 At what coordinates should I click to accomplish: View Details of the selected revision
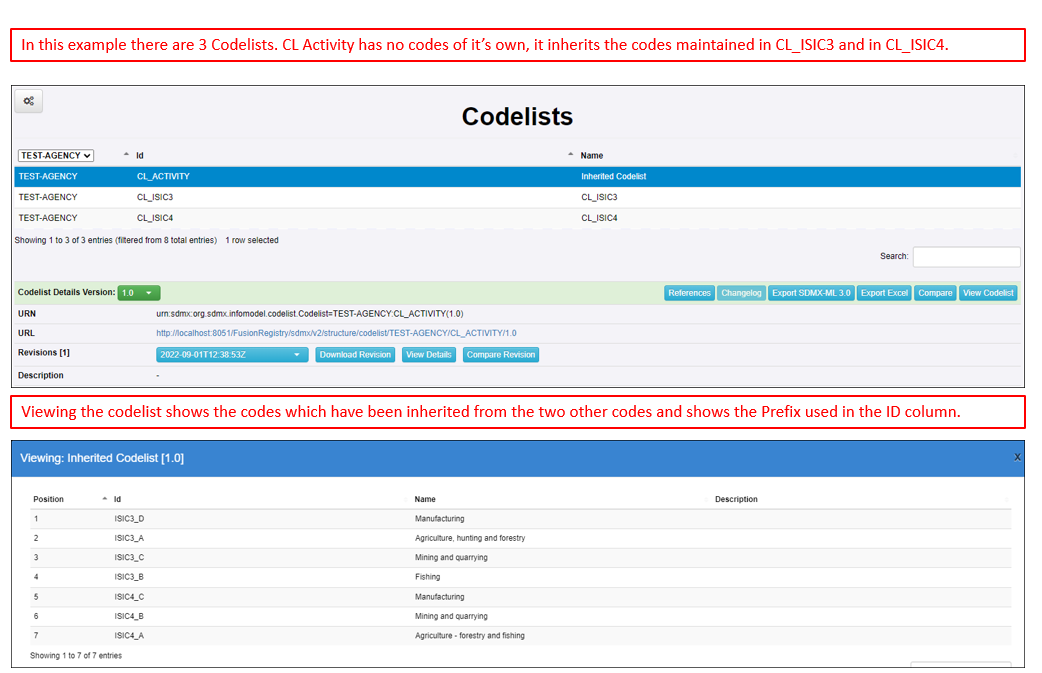point(428,354)
